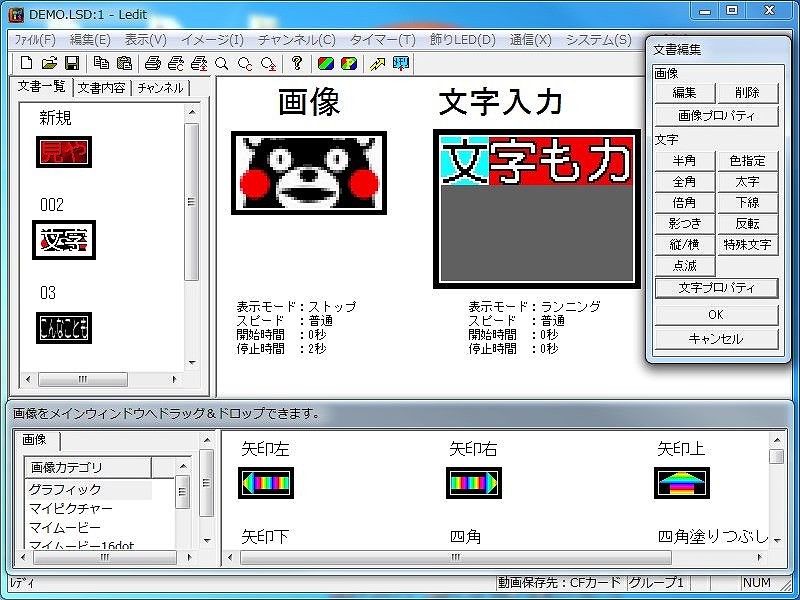Viewport: 800px width, 600px height.
Task: Toggle 反転 inverted text style
Action: coord(747,224)
